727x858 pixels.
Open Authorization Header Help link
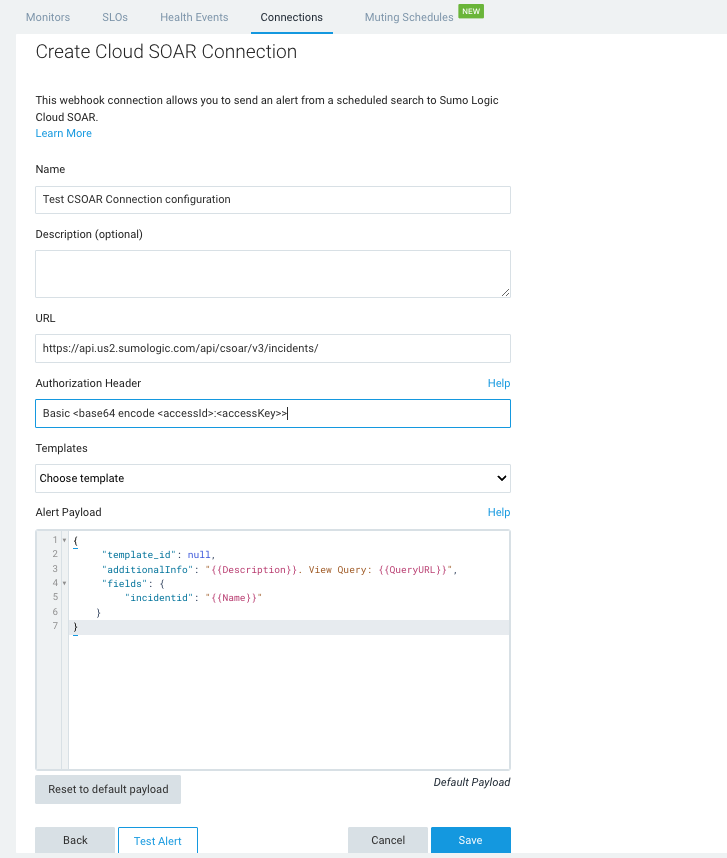tap(498, 383)
